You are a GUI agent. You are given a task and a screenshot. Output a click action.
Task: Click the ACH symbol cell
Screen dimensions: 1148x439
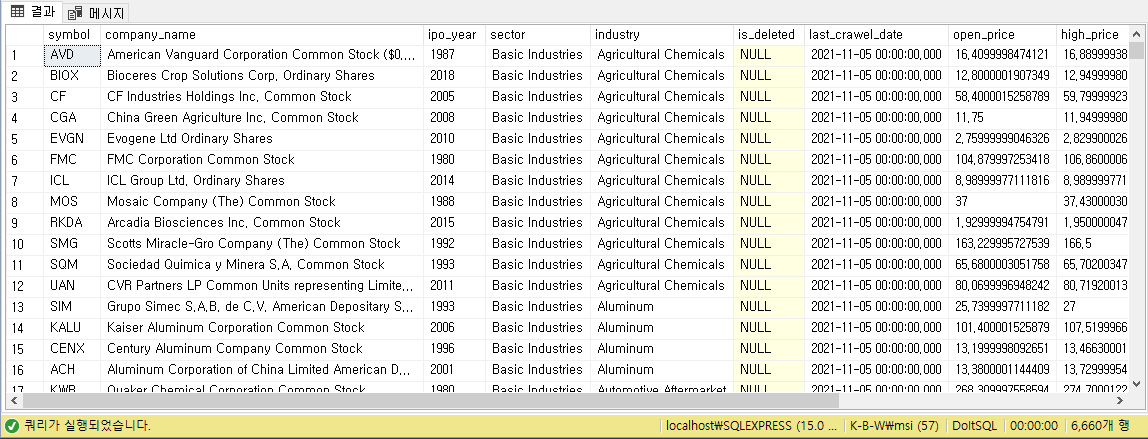click(72, 369)
